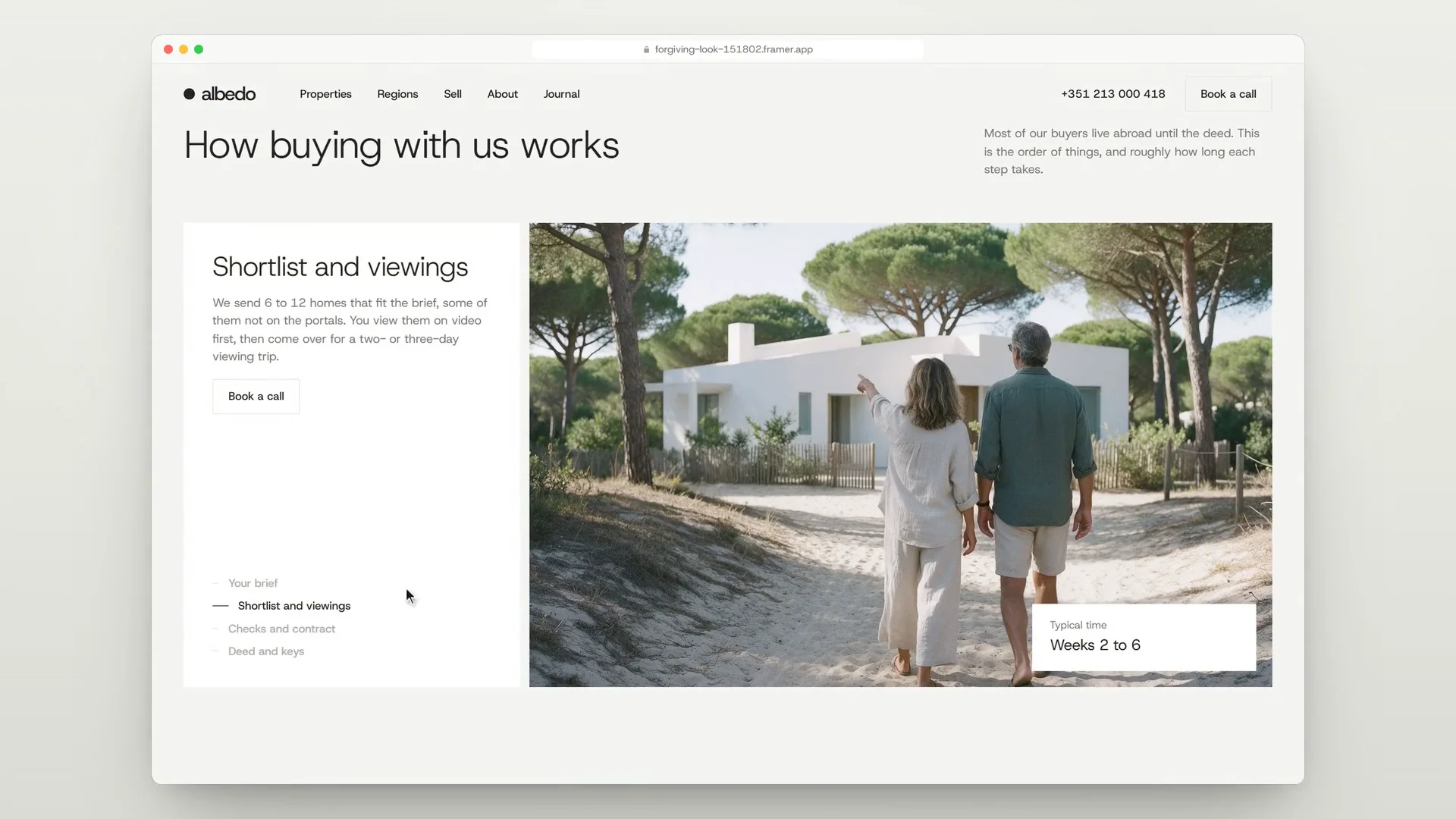The width and height of the screenshot is (1456, 819).
Task: Go to the Sell page
Action: [x=453, y=94]
